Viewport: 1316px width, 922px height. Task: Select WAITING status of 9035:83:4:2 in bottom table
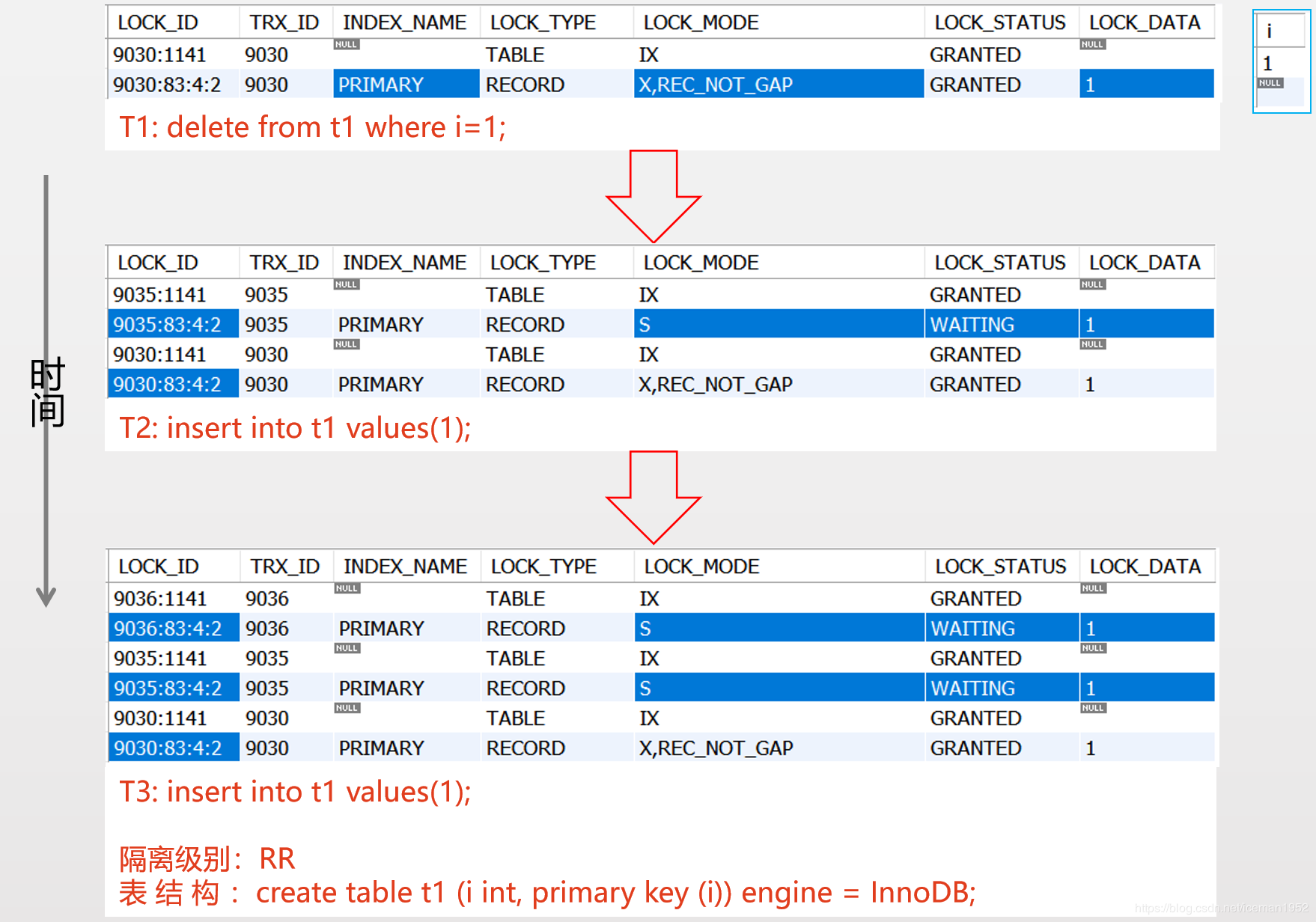[x=1002, y=688]
